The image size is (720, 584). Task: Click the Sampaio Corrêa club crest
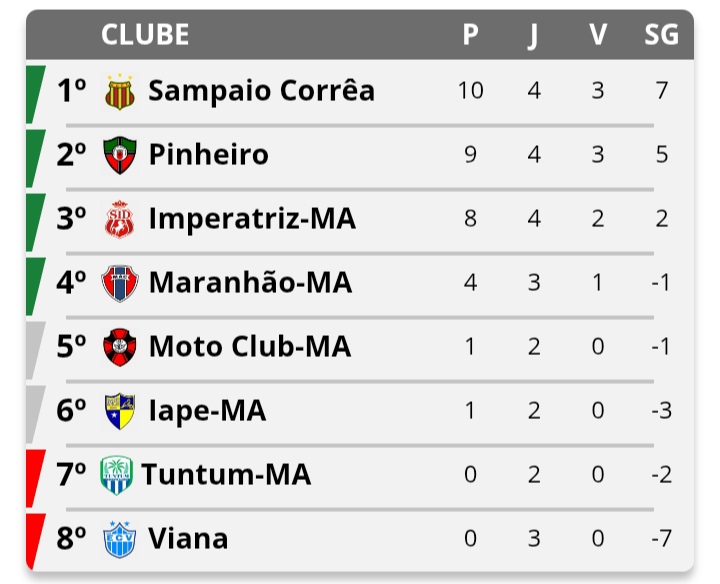119,91
